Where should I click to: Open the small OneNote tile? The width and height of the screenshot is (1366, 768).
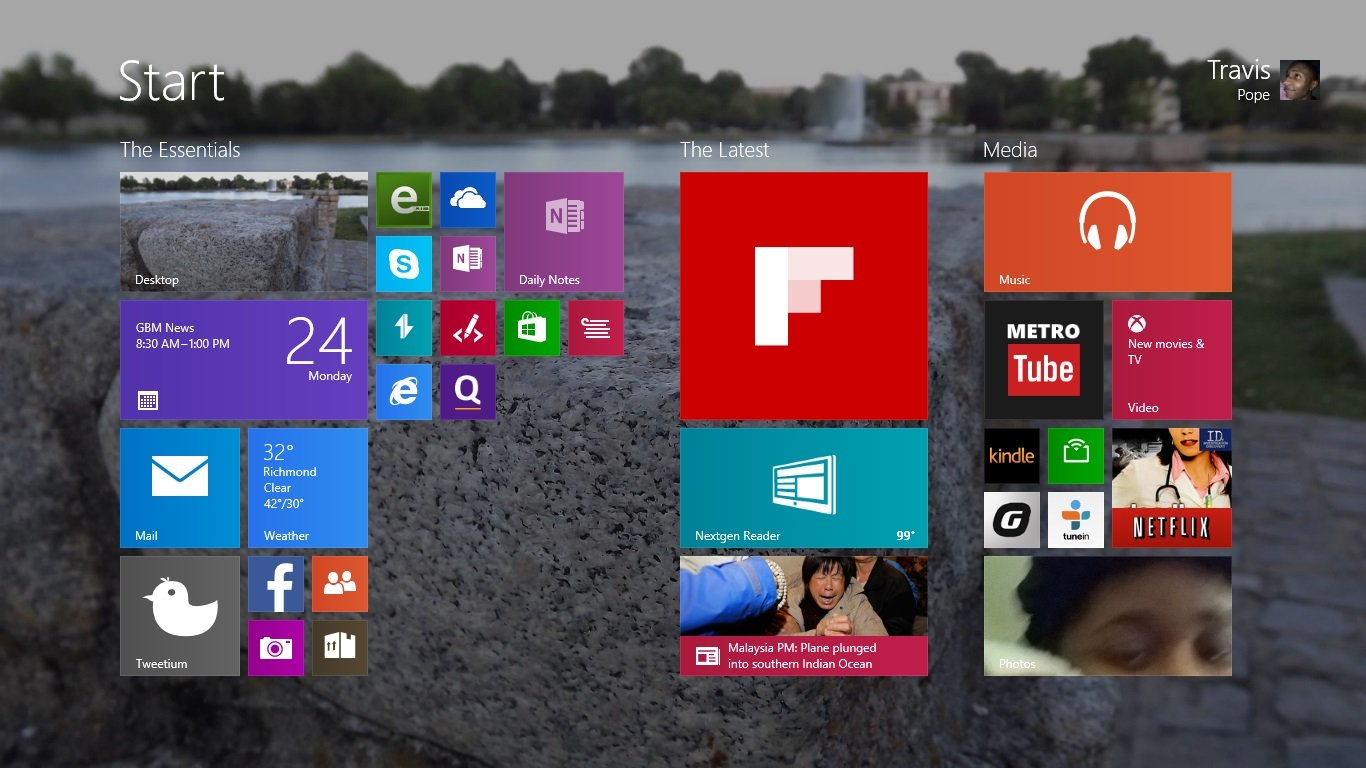tap(468, 264)
